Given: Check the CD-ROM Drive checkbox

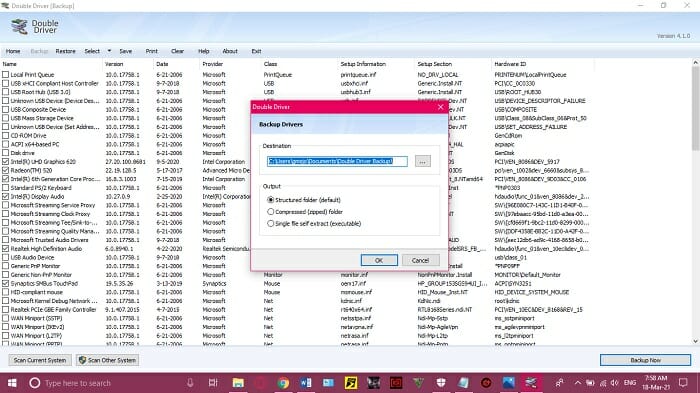Looking at the screenshot, I should (x=5, y=136).
